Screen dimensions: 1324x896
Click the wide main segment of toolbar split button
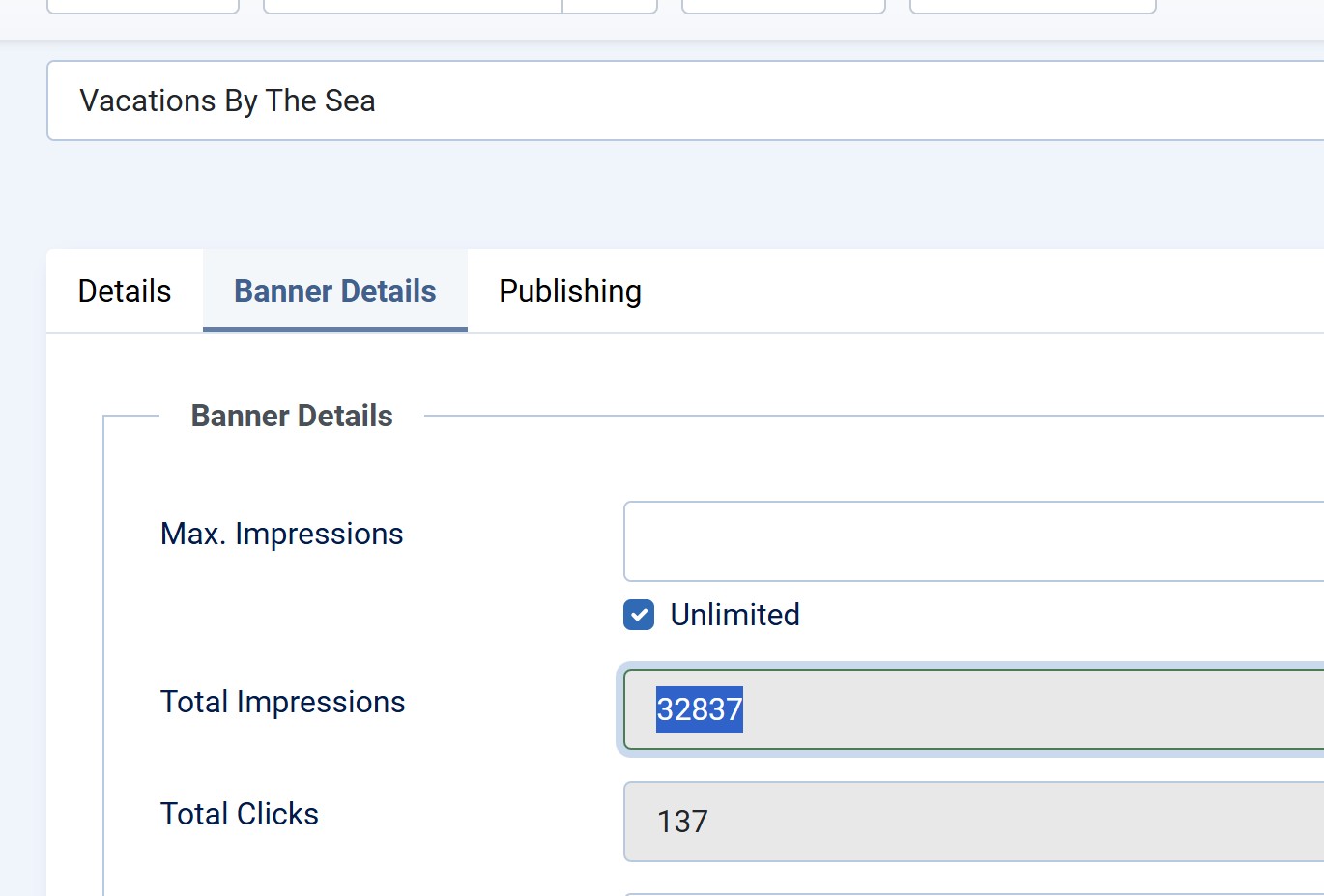click(413, 6)
